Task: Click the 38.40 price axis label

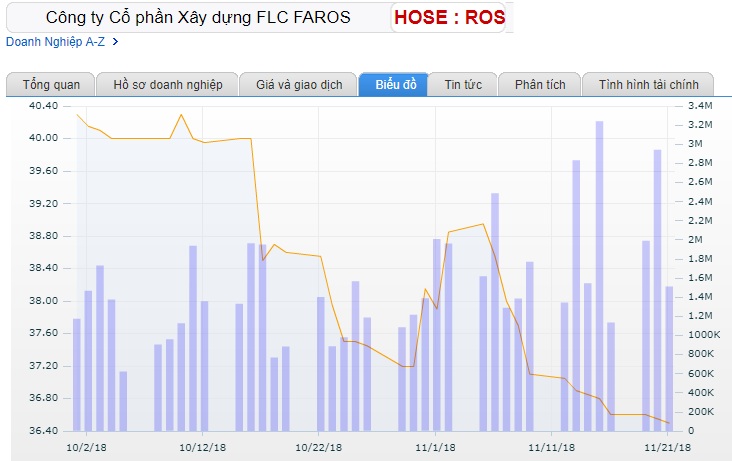Action: coord(43,268)
